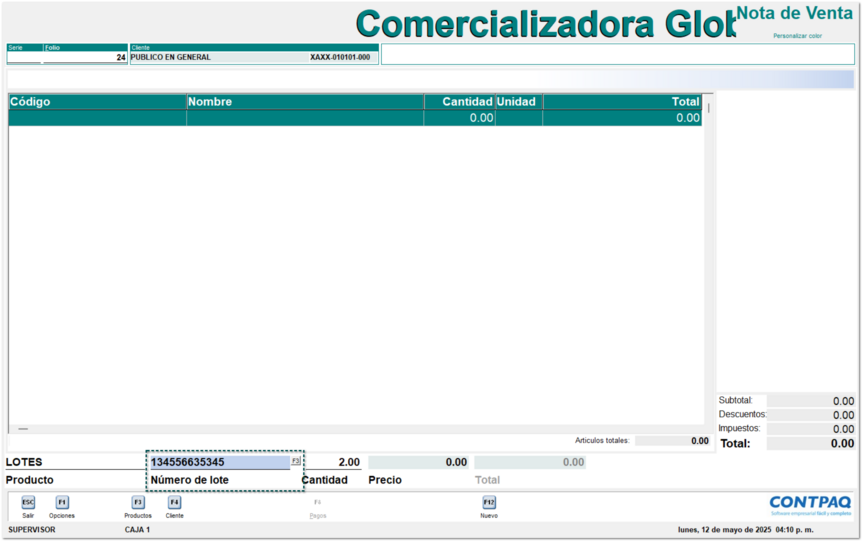Select the highlighted empty product row
863x542 pixels.
click(x=355, y=118)
